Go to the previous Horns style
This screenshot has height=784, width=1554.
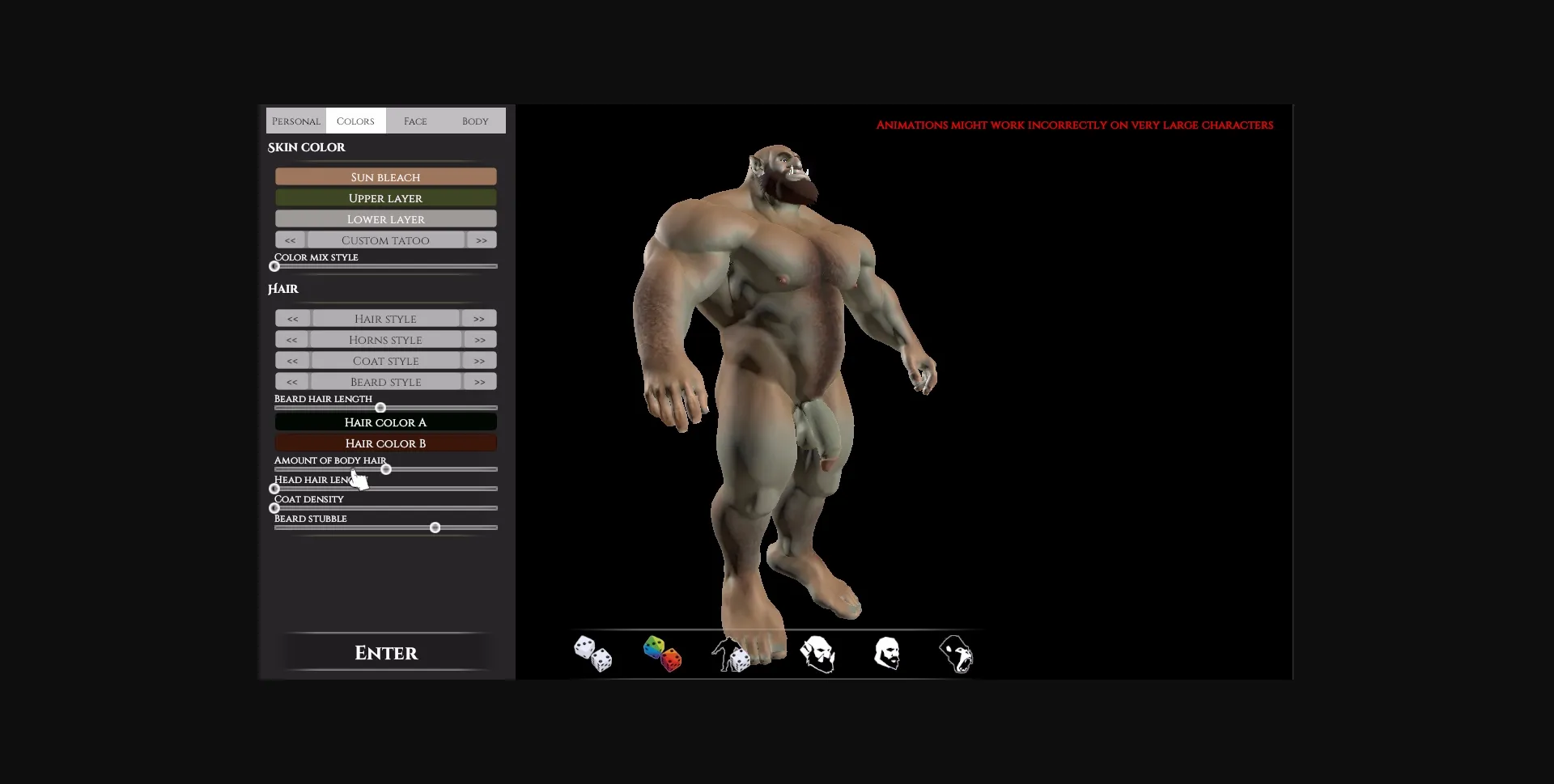292,339
